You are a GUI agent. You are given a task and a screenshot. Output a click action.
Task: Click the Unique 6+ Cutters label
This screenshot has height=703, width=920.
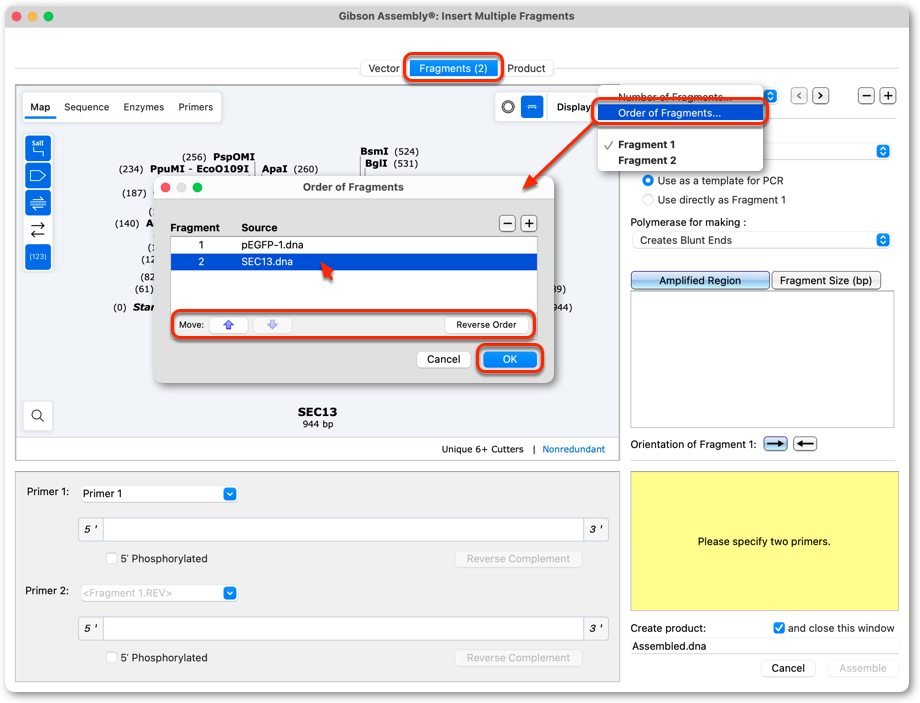pos(482,449)
